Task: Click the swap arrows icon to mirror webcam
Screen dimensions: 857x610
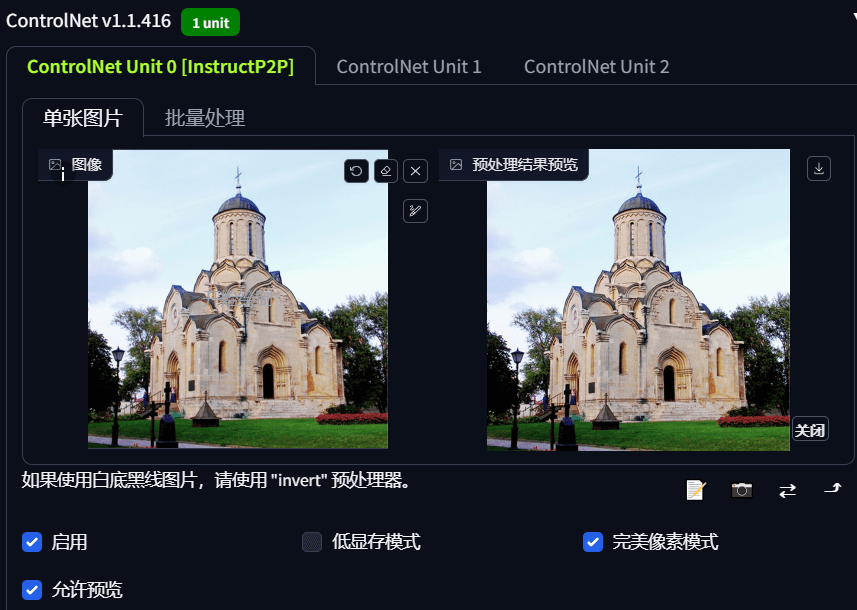Action: (x=788, y=489)
